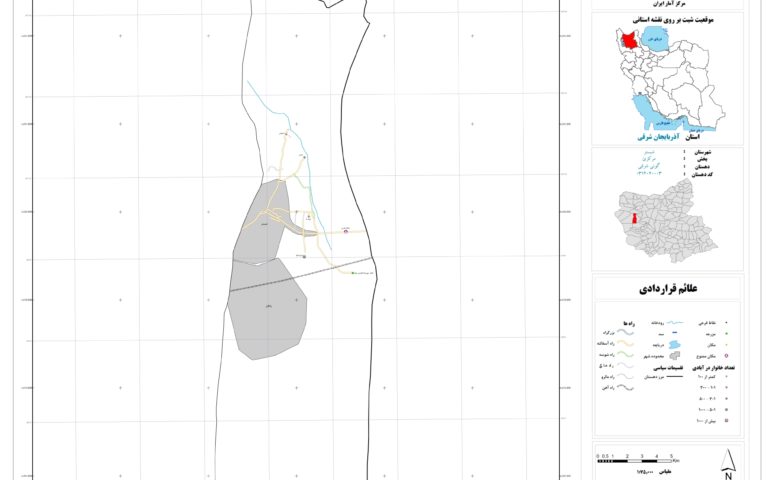Click the green point marker near the railway
770x480 pixels.
click(x=351, y=272)
